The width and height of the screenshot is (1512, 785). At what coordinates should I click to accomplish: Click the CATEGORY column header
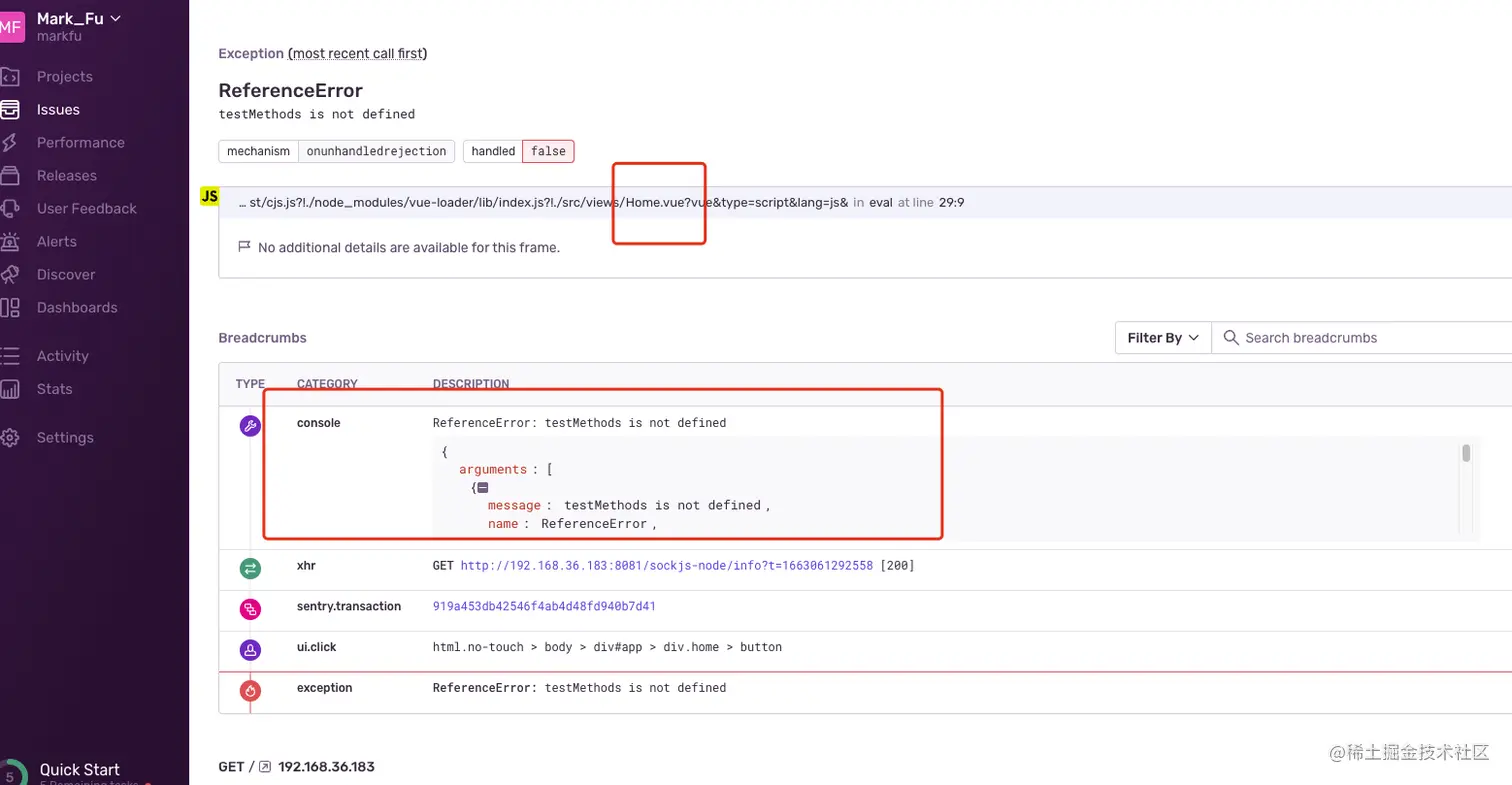click(x=327, y=384)
